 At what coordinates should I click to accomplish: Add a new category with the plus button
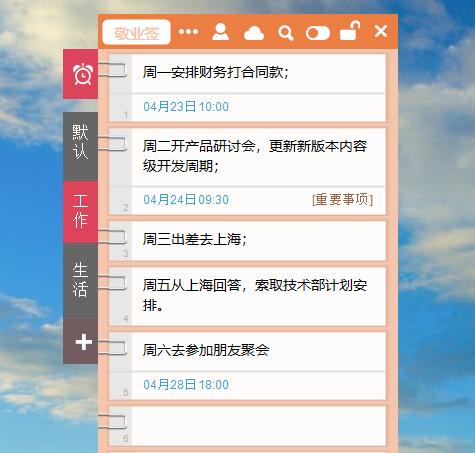[80, 341]
